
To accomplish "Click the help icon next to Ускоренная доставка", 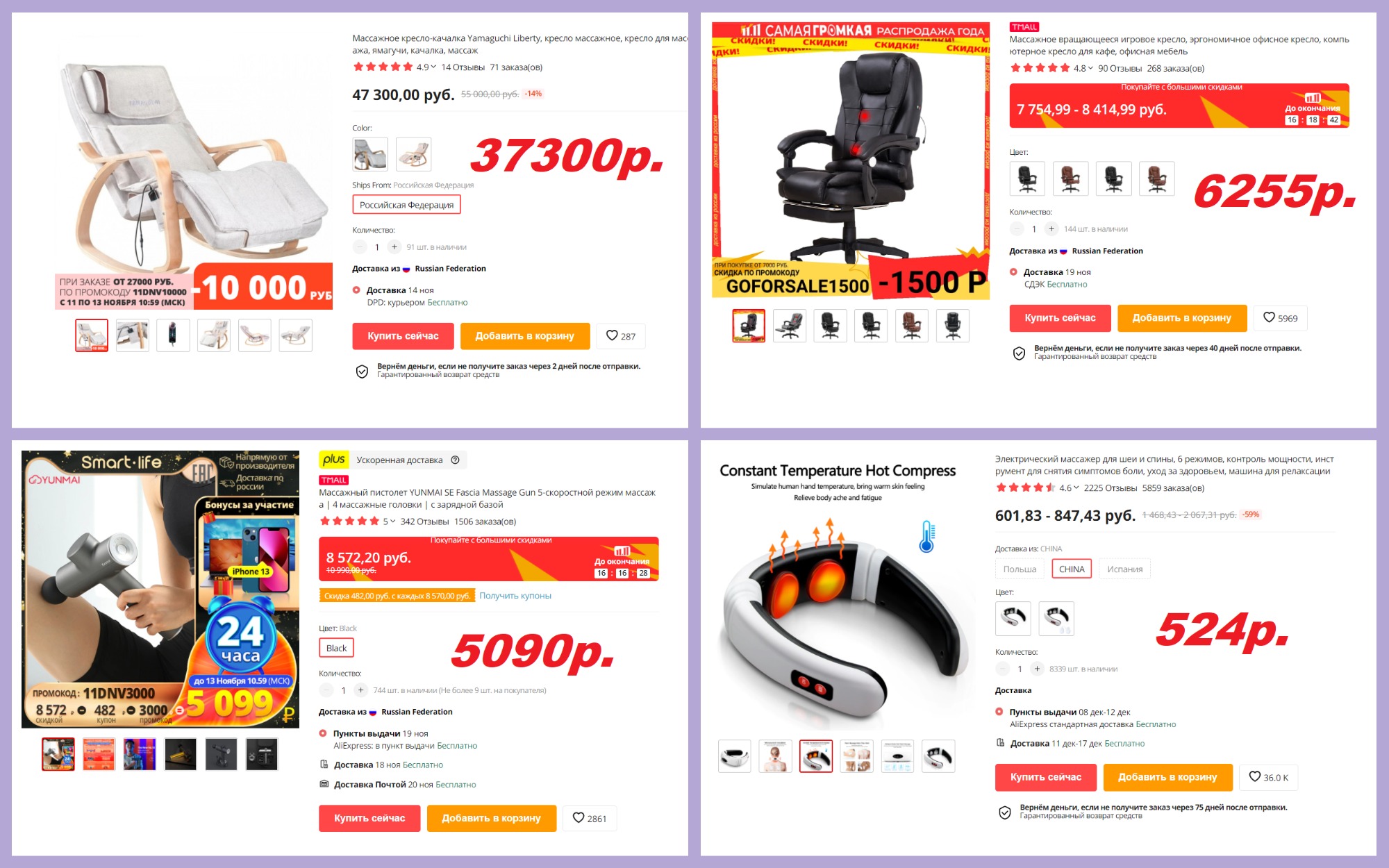I will pyautogui.click(x=455, y=460).
